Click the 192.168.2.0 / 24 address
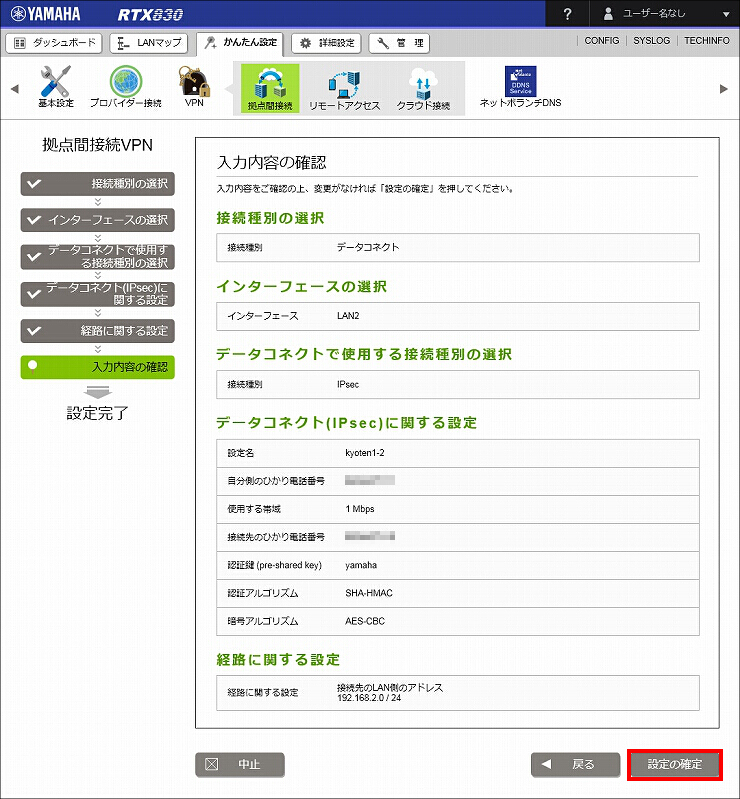This screenshot has width=740, height=799. 369,698
